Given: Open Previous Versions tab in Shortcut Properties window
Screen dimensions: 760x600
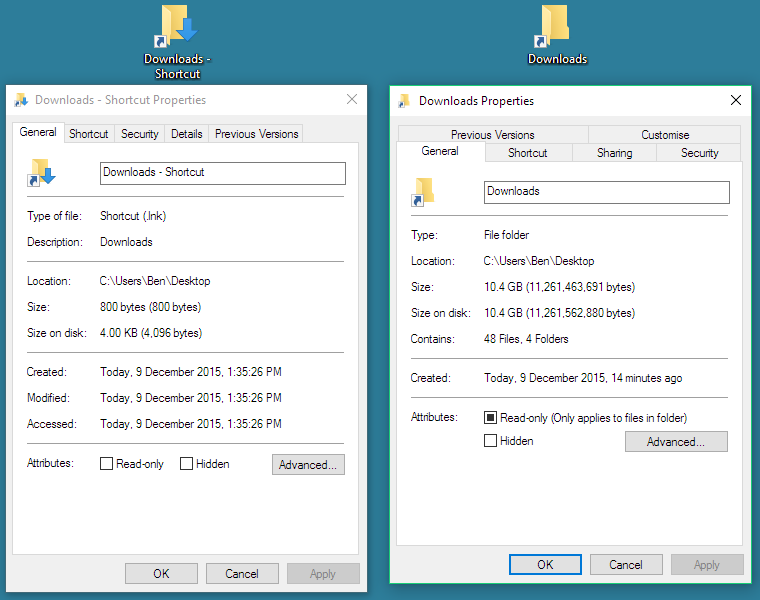Looking at the screenshot, I should point(256,134).
